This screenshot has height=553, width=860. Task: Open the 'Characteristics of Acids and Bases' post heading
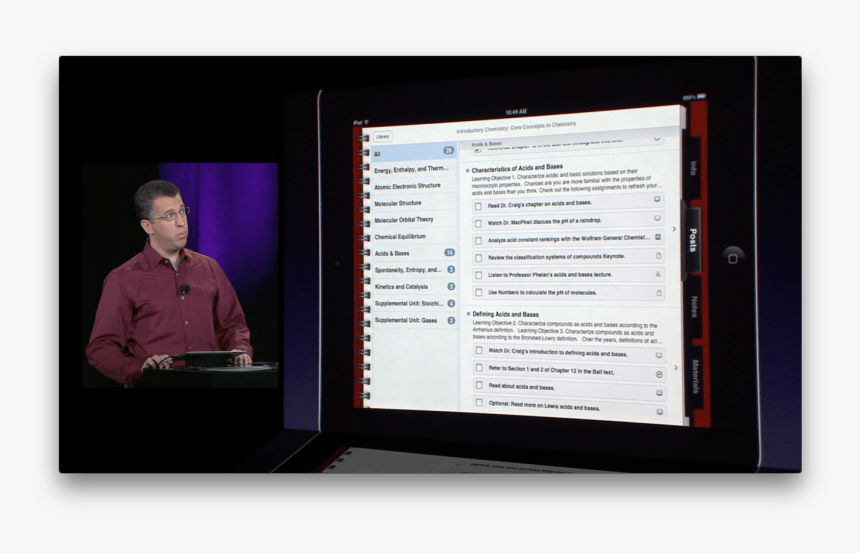[x=517, y=168]
